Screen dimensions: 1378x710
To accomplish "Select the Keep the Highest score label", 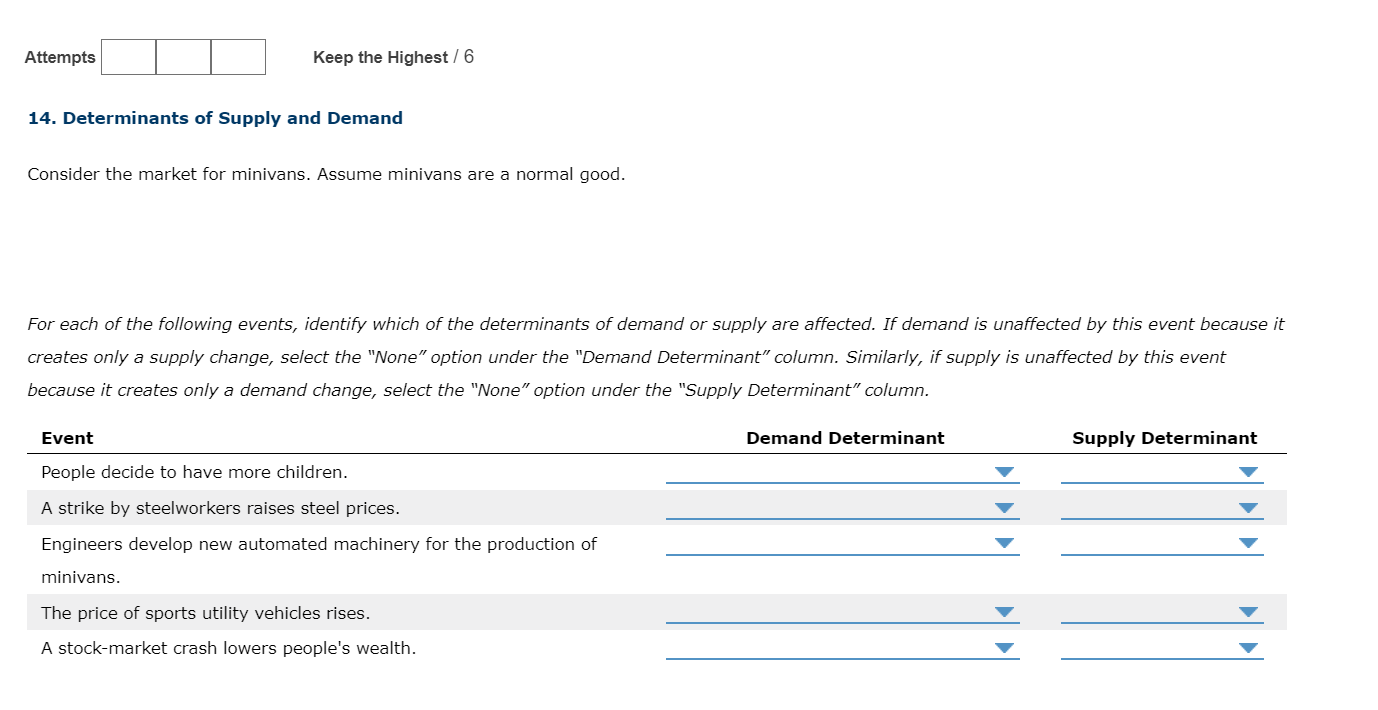I will tap(380, 57).
